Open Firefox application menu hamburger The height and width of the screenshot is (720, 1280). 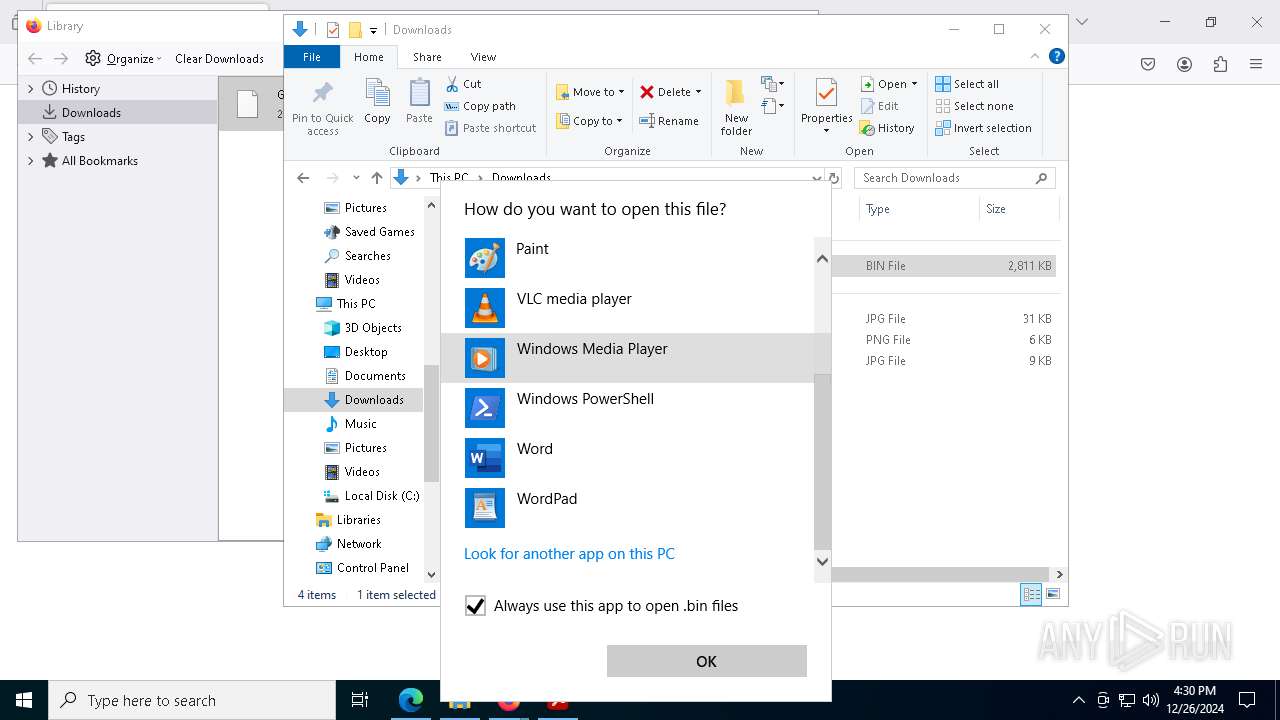pyautogui.click(x=1256, y=64)
